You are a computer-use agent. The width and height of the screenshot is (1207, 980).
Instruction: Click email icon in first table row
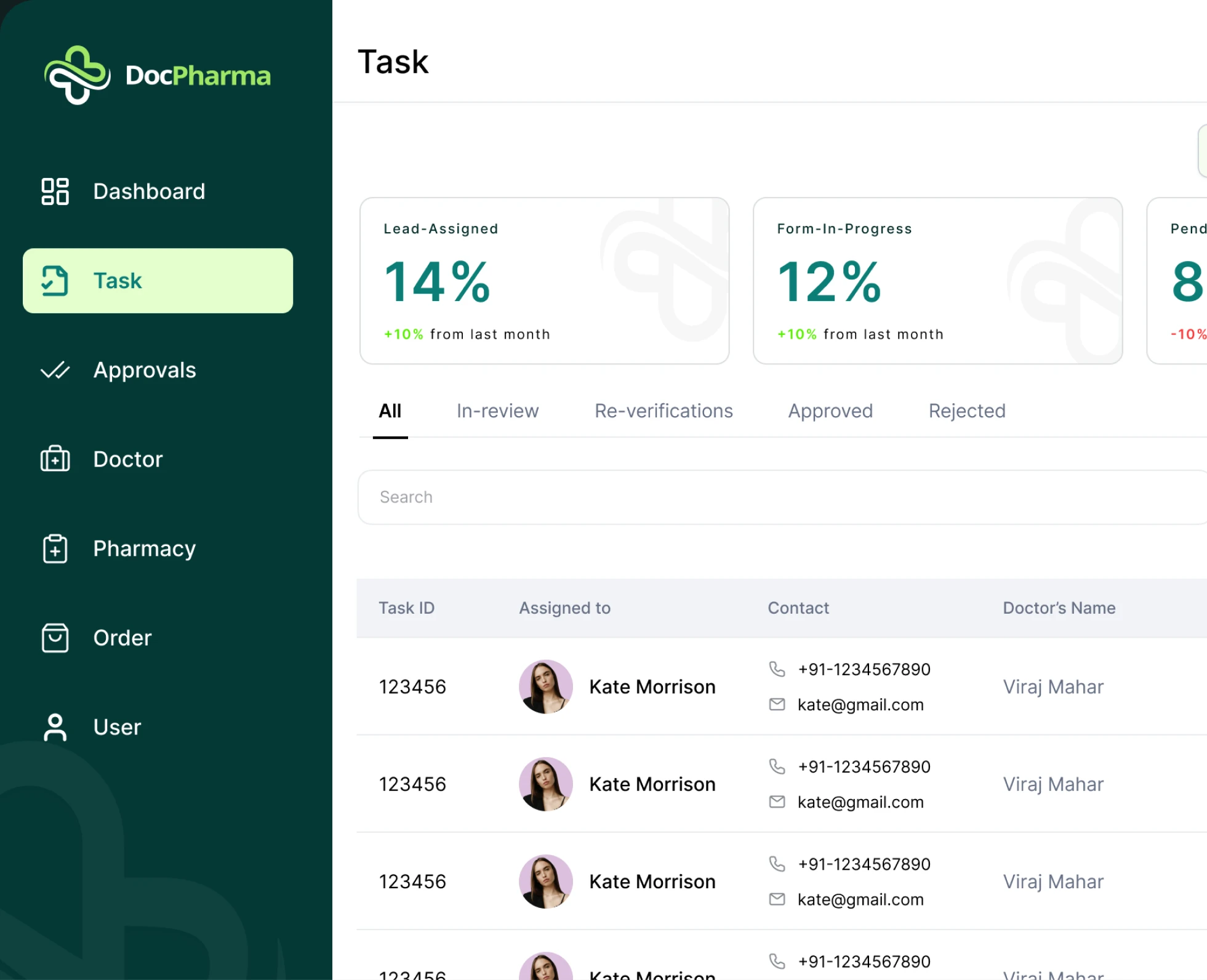777,704
